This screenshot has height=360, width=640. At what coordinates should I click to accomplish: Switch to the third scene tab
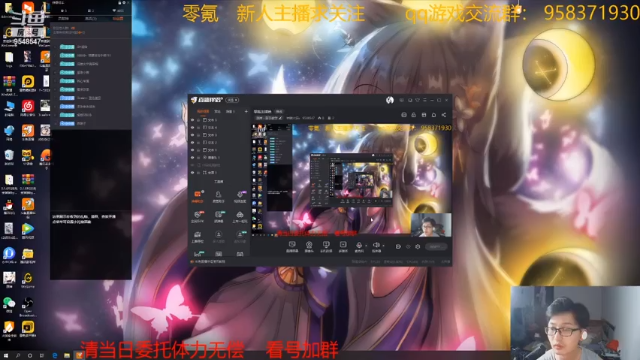point(230,111)
